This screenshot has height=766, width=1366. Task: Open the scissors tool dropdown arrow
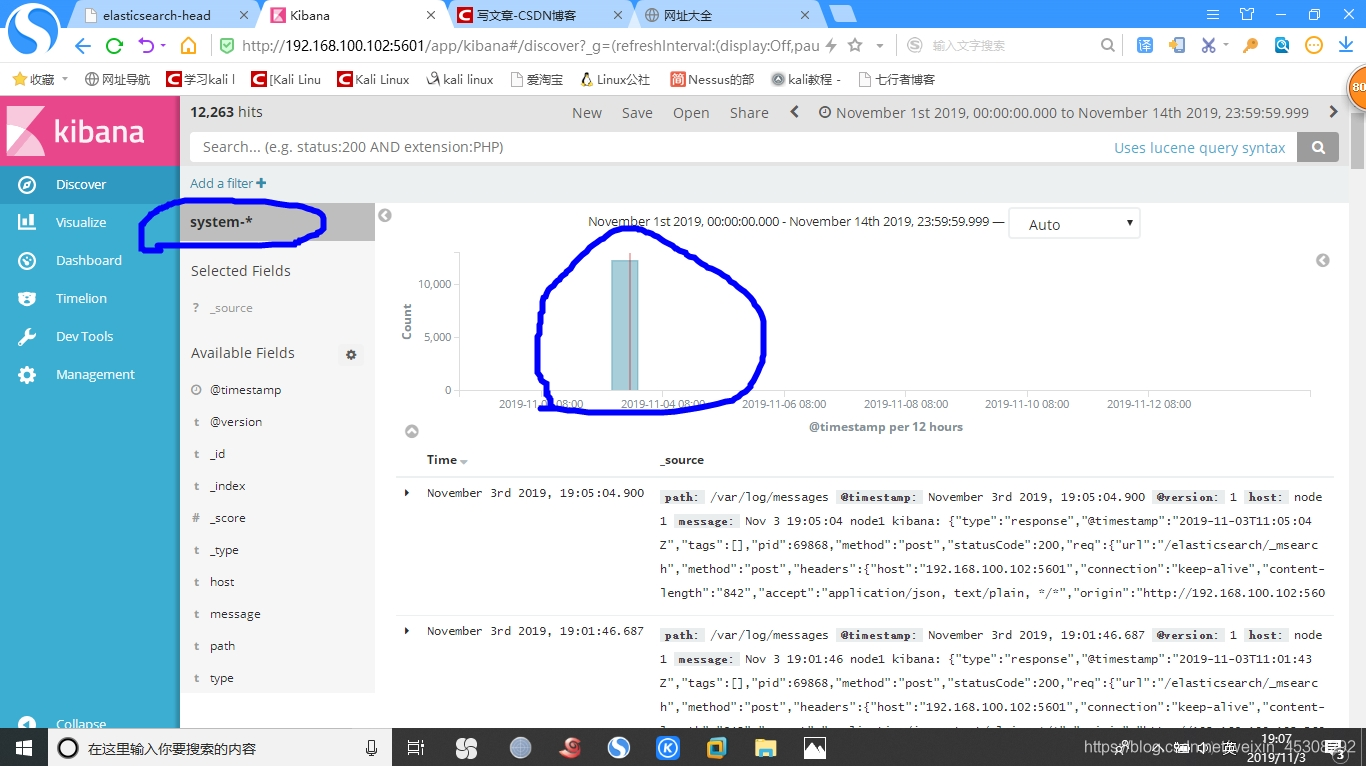point(1226,46)
